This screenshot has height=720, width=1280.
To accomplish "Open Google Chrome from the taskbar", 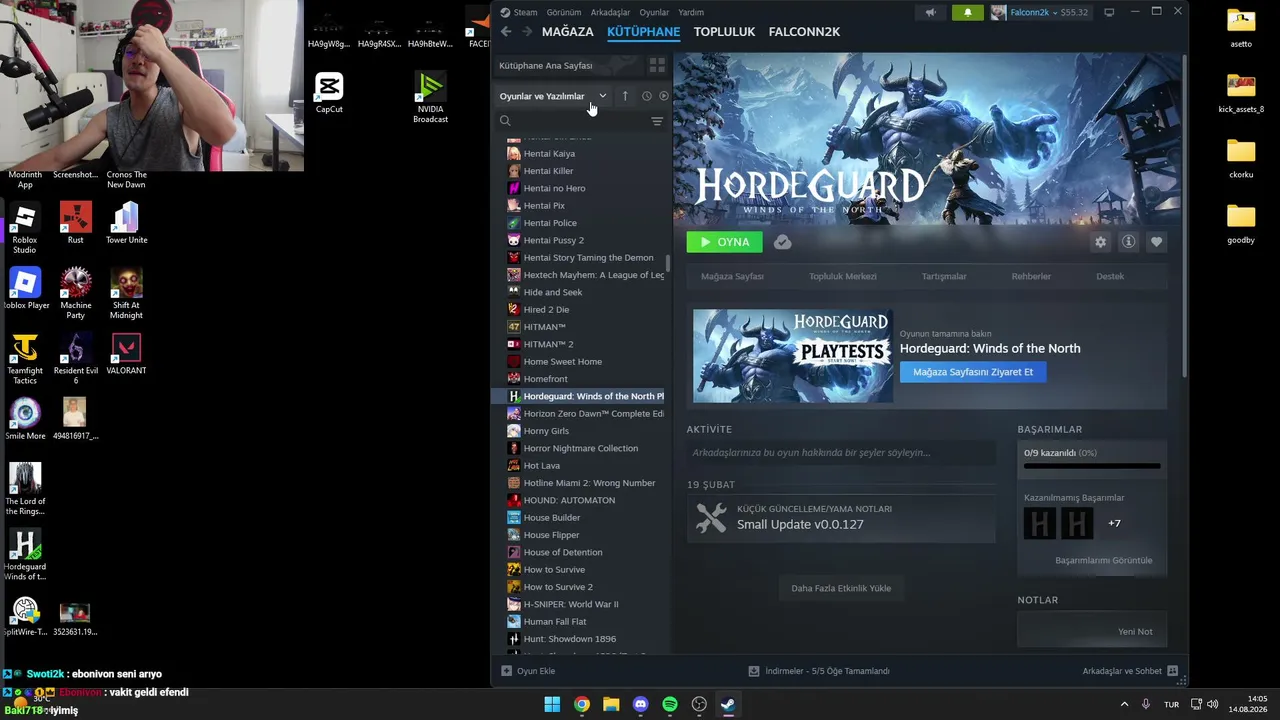I will (581, 704).
